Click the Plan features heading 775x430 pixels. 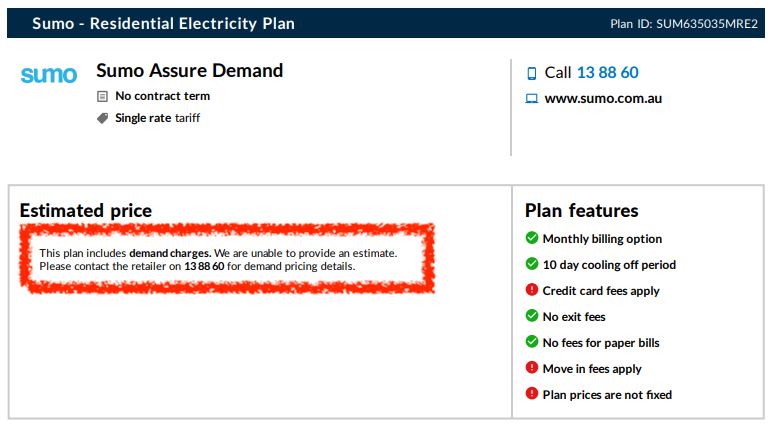pos(582,211)
